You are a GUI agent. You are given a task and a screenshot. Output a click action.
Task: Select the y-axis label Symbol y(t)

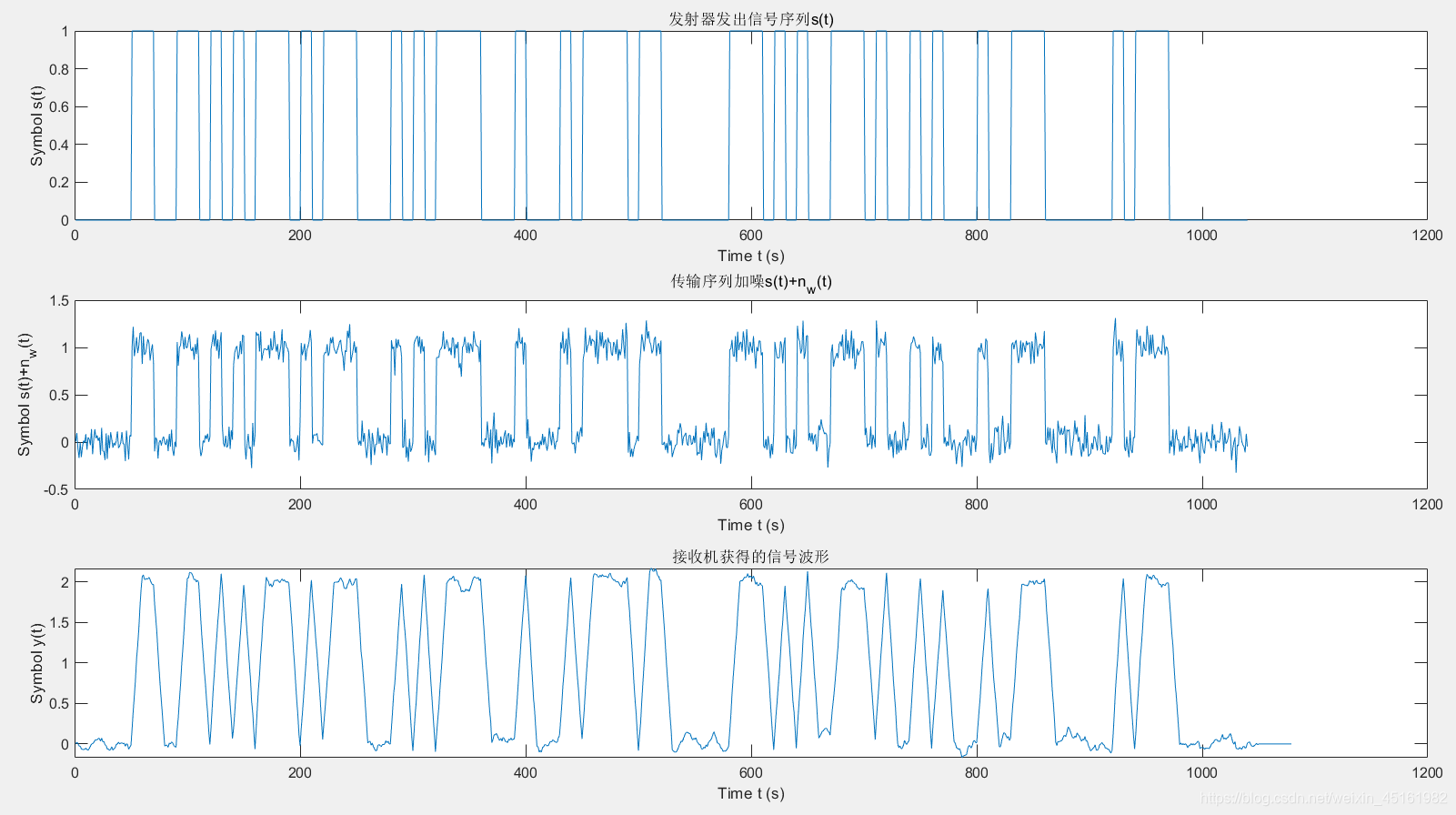(x=36, y=663)
